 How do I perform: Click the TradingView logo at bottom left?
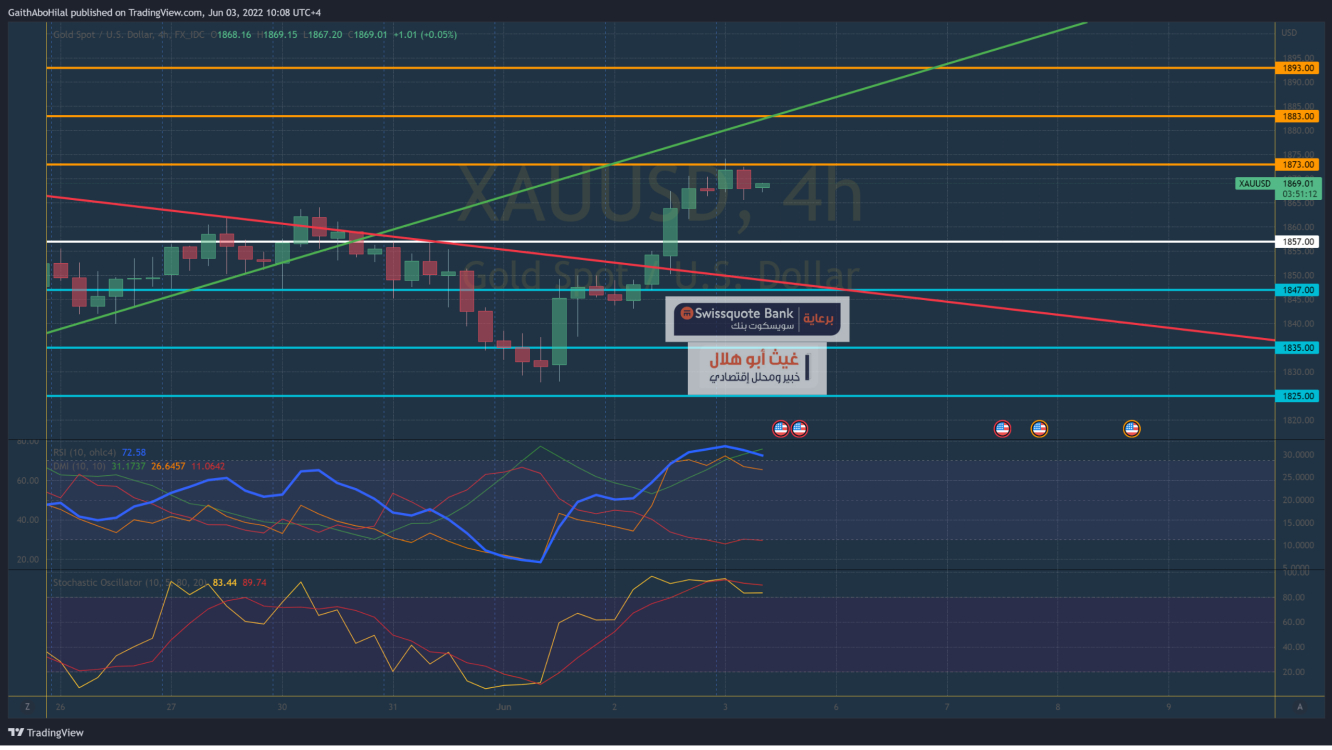(x=47, y=732)
